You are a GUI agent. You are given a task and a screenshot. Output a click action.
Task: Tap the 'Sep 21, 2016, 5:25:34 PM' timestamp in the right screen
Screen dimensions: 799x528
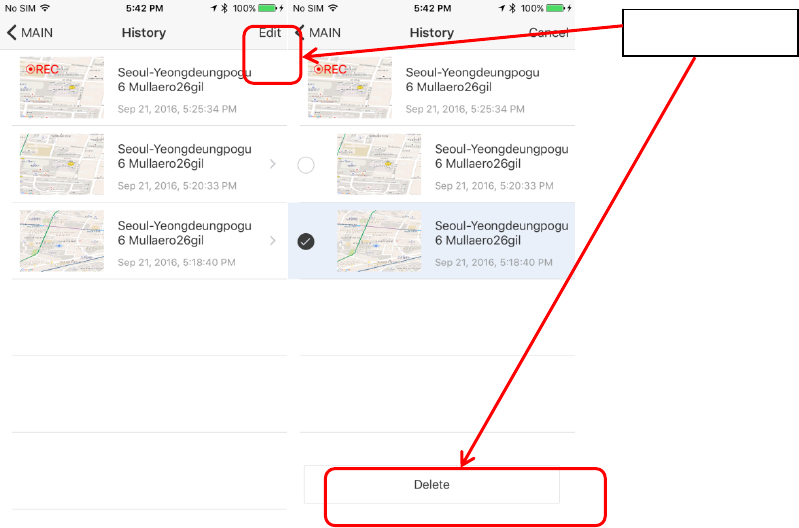pyautogui.click(x=465, y=109)
